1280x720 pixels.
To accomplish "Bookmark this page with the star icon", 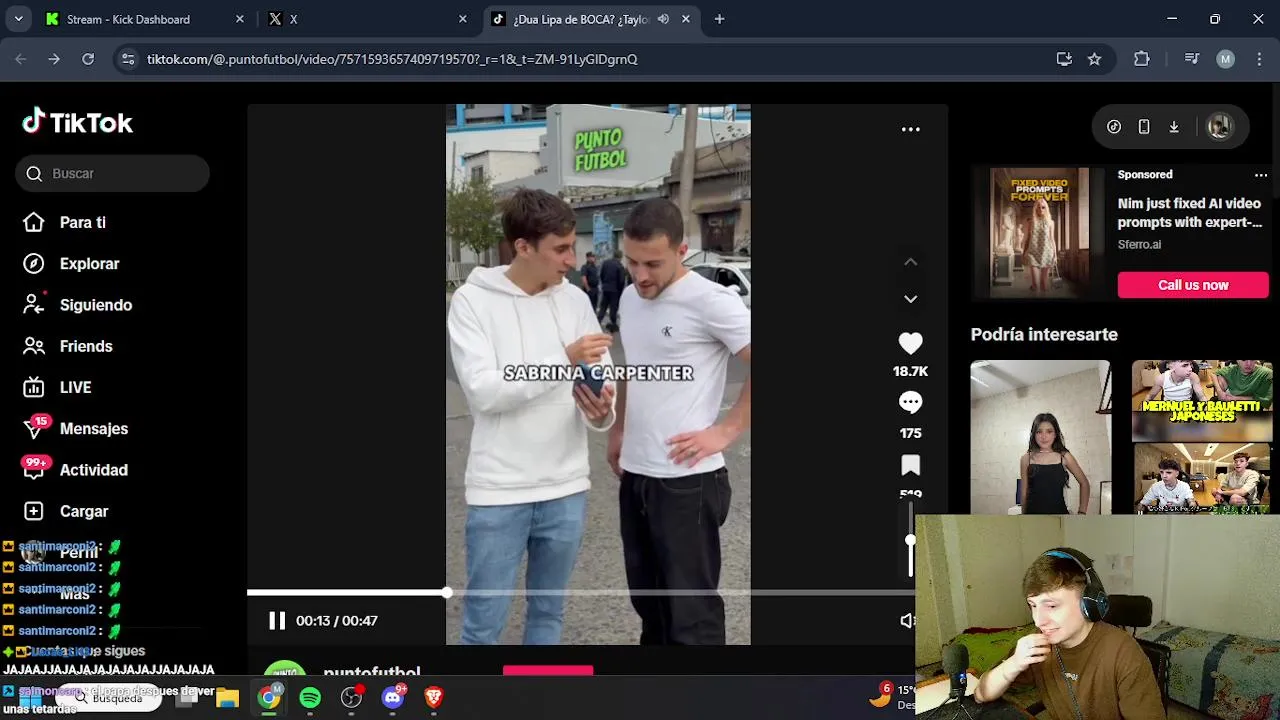I will coord(1095,59).
